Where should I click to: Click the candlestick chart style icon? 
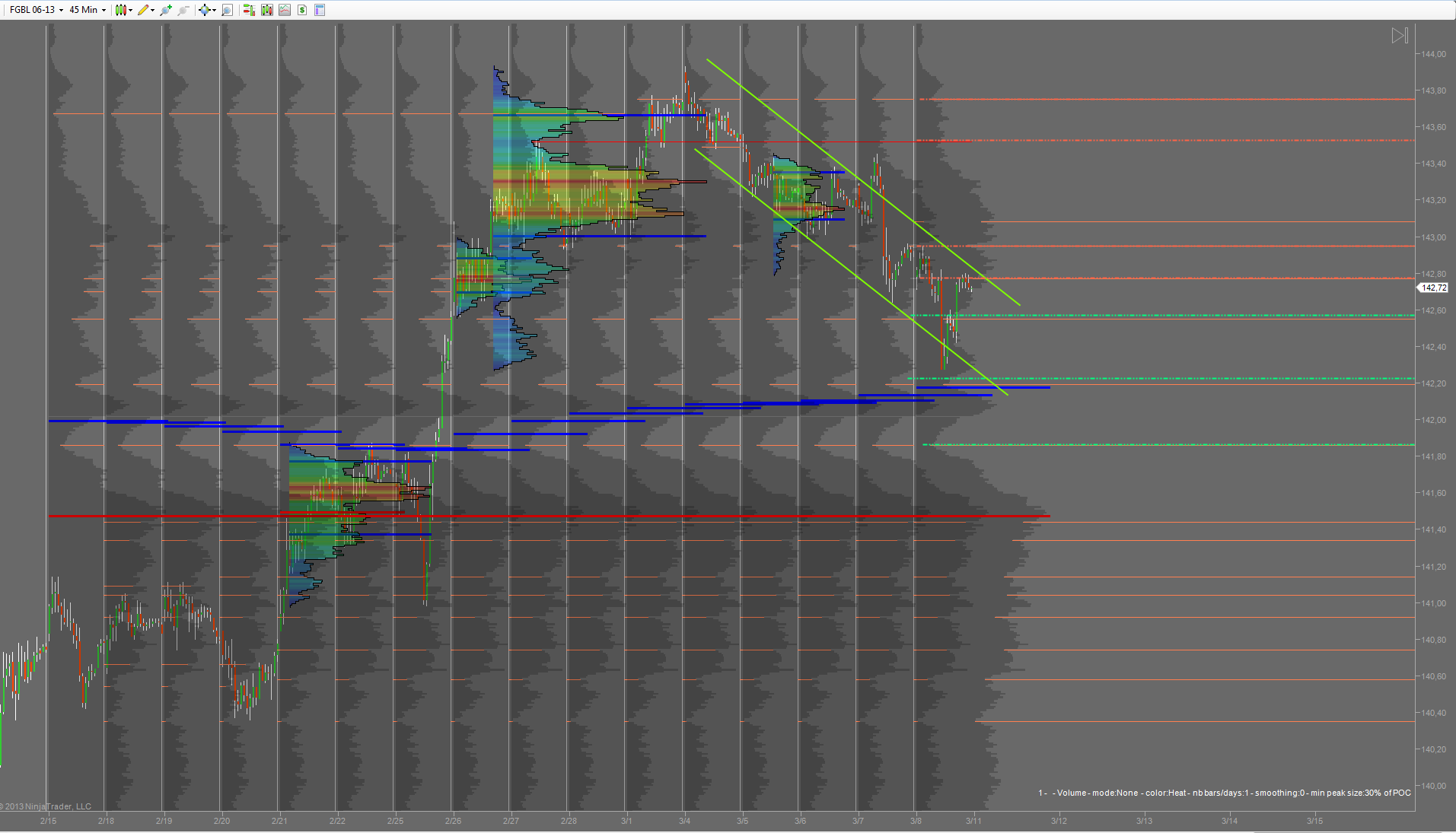click(x=120, y=10)
